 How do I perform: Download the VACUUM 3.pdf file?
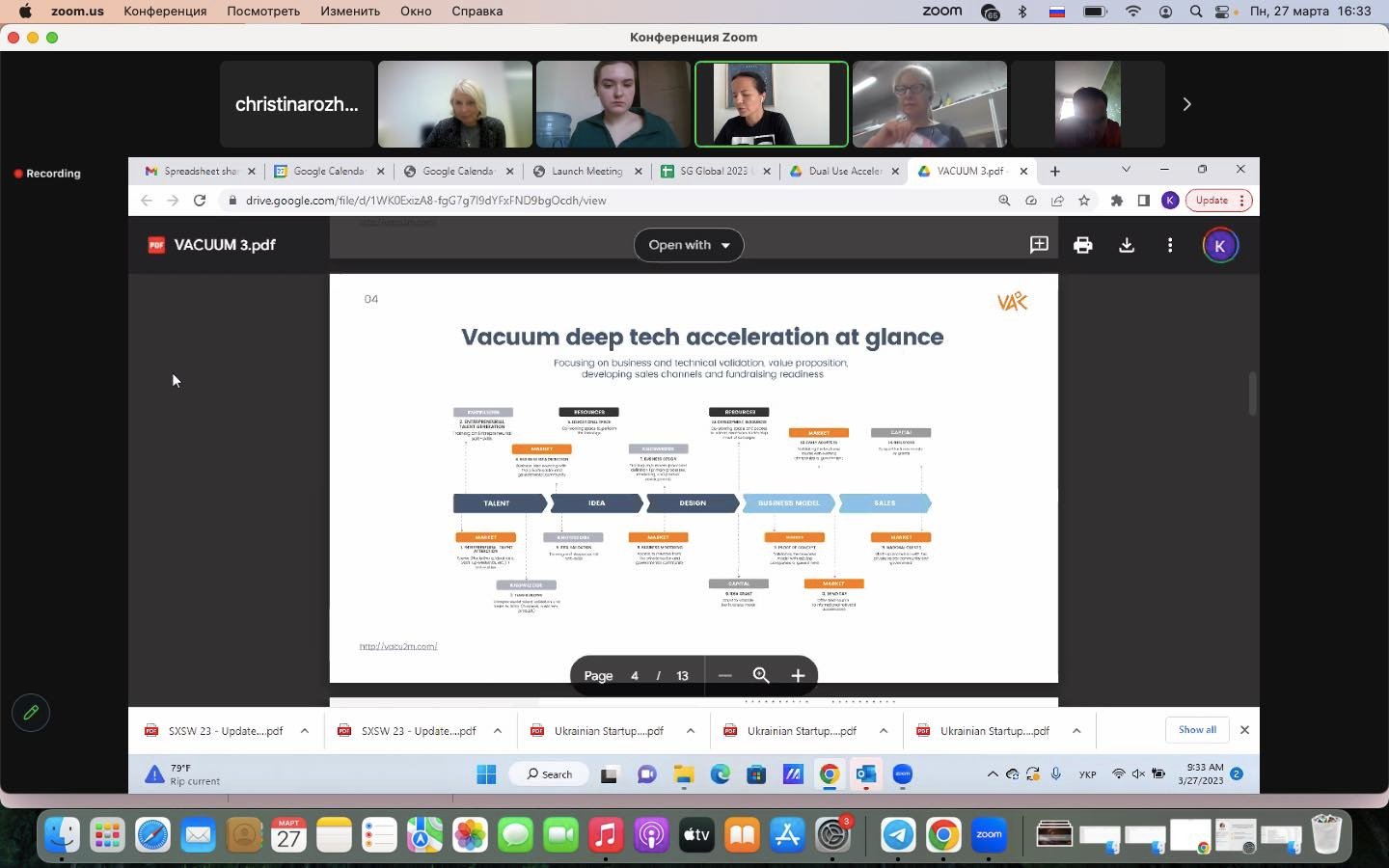[1126, 245]
